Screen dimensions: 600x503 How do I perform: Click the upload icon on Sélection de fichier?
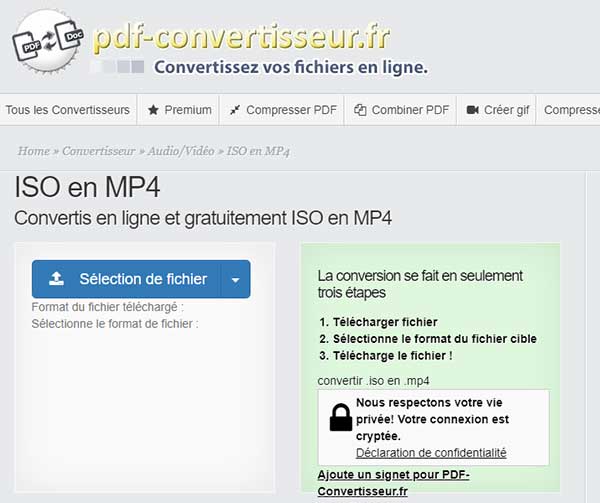coord(57,279)
